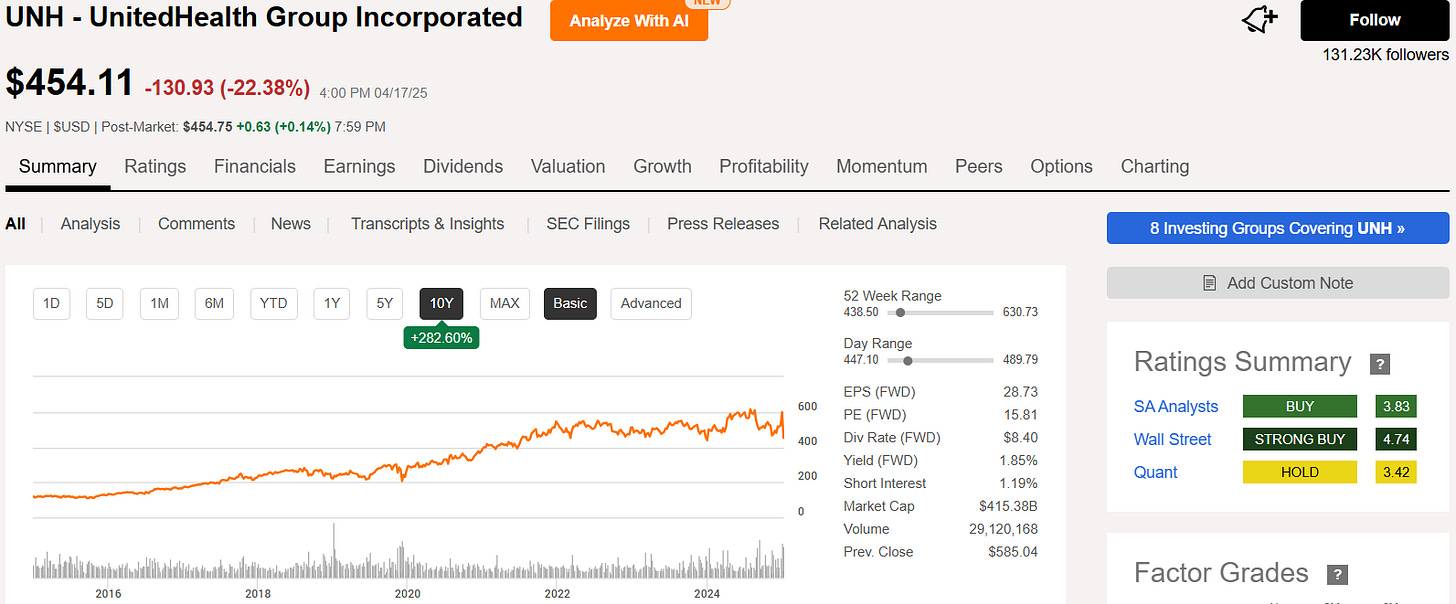Screen dimensions: 1456x604
Task: Filter by Analysis
Action: 90,224
